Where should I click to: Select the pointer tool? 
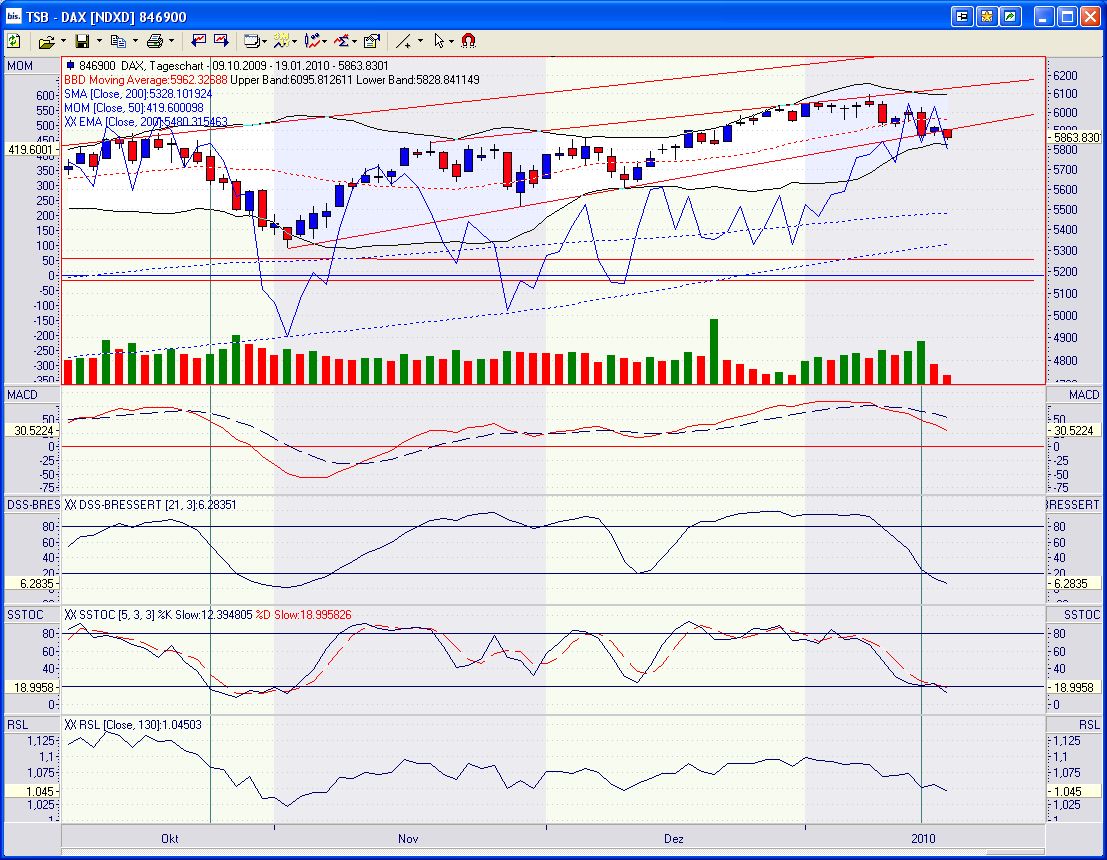(437, 41)
